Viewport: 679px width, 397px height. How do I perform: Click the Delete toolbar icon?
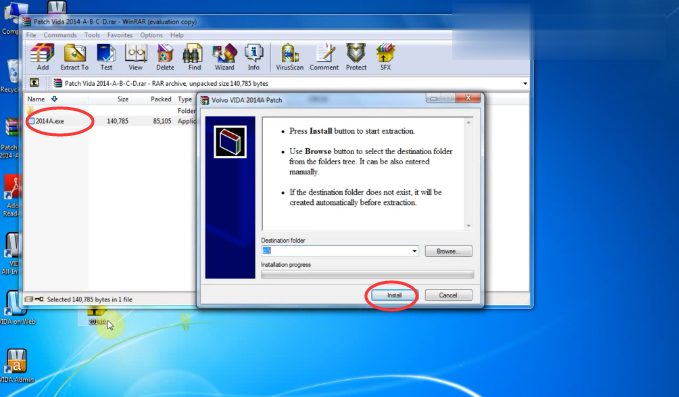165,57
